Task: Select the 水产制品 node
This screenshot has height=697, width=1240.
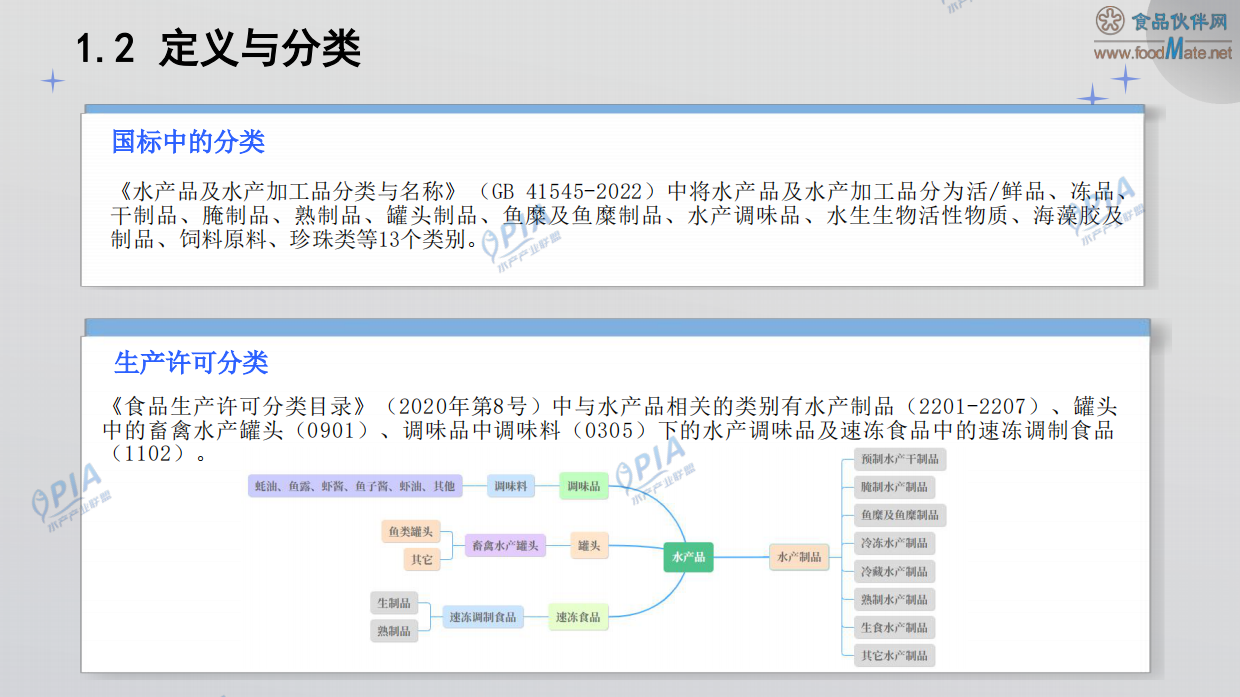Action: coord(799,557)
